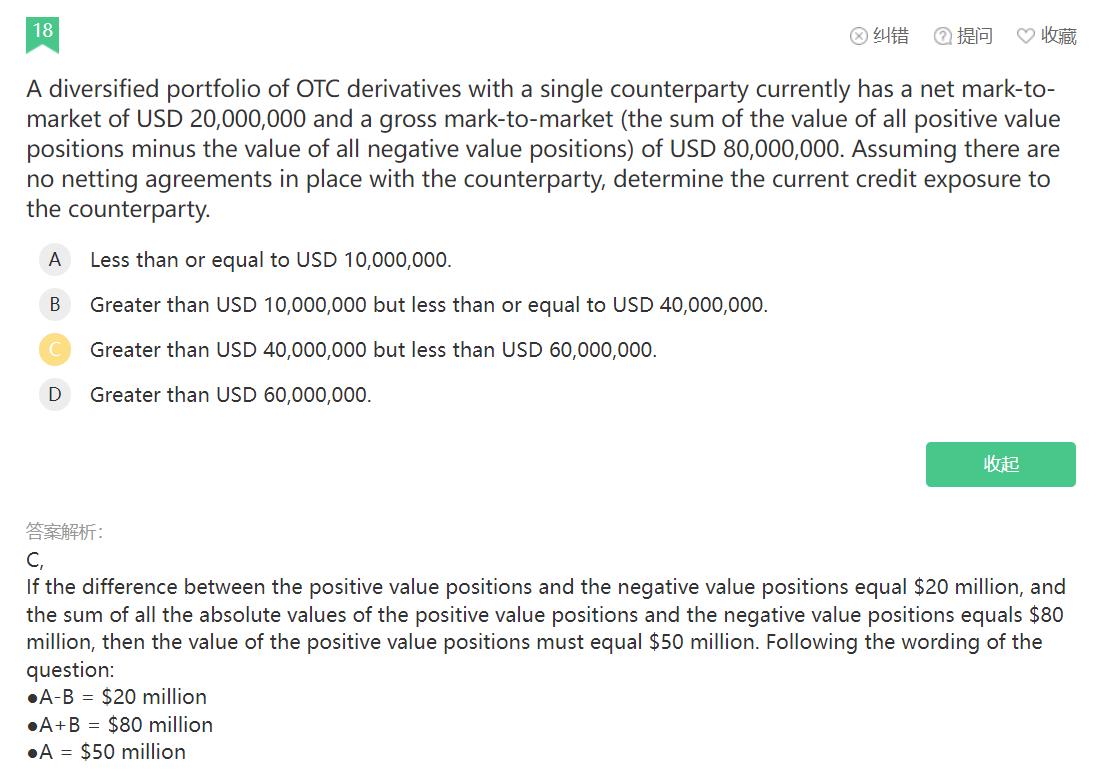Click the 提问 text label
The width and height of the screenshot is (1104, 775).
(x=975, y=36)
